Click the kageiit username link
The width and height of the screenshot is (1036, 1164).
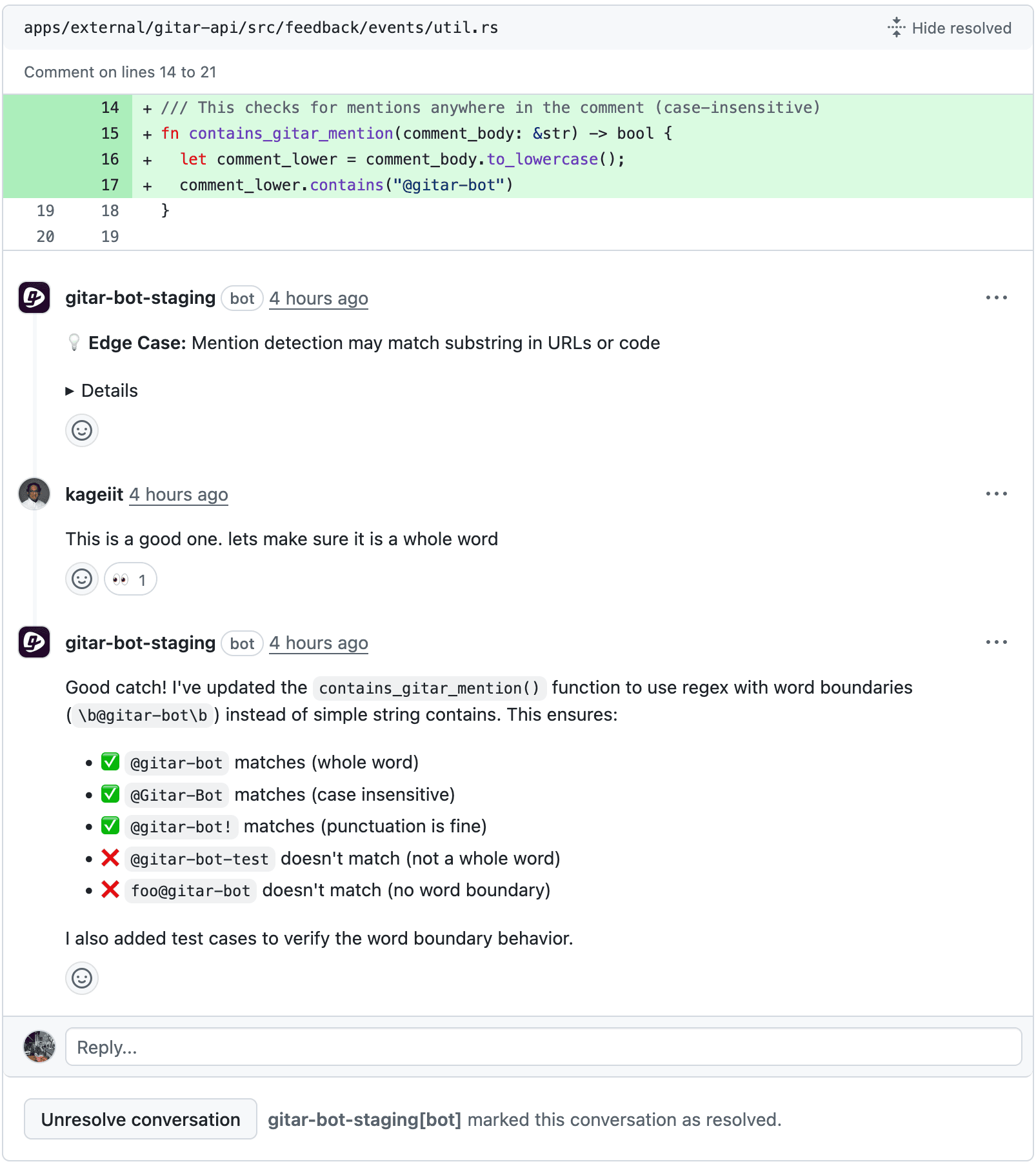(94, 495)
